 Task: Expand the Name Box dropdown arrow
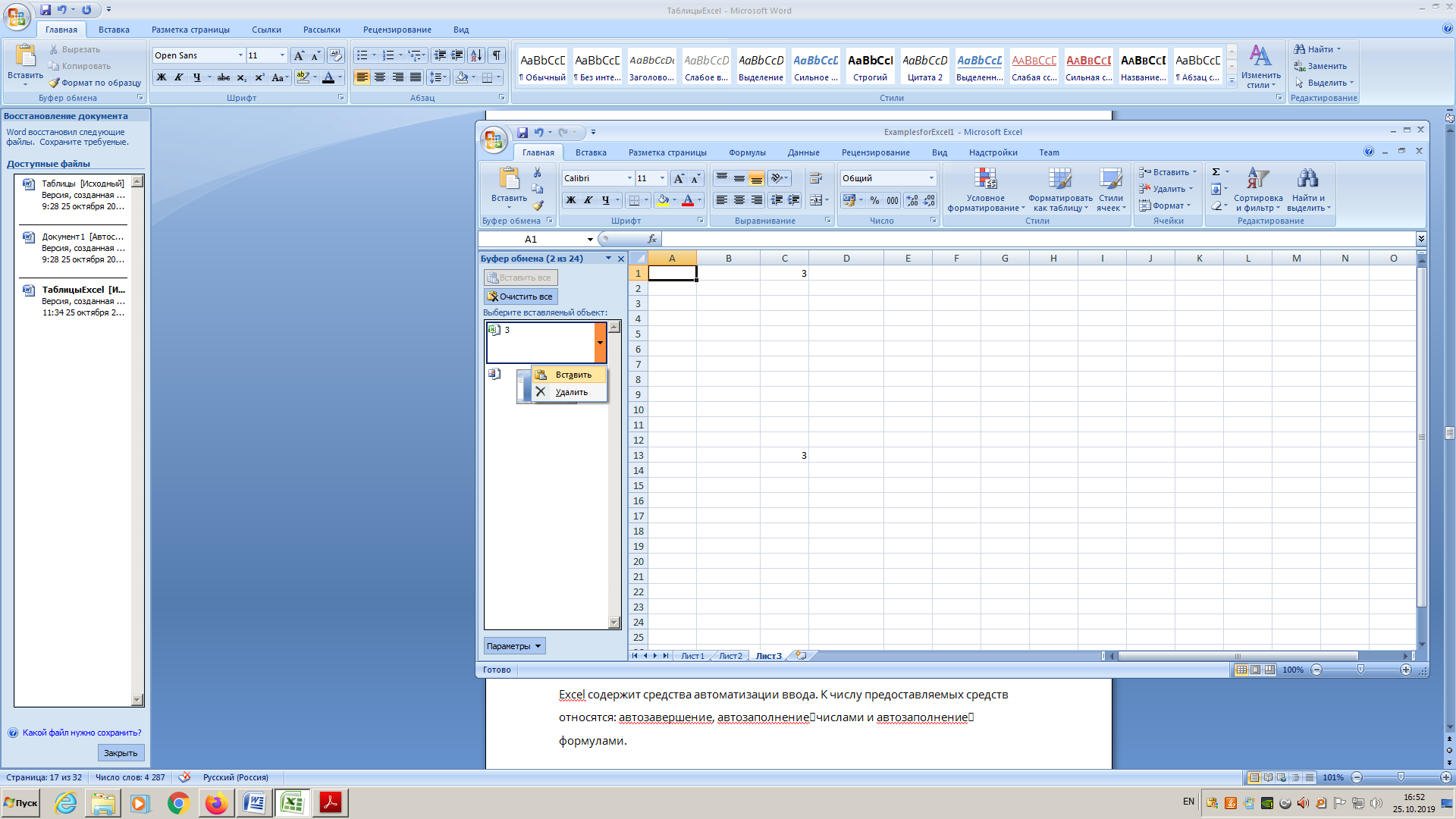tap(590, 240)
